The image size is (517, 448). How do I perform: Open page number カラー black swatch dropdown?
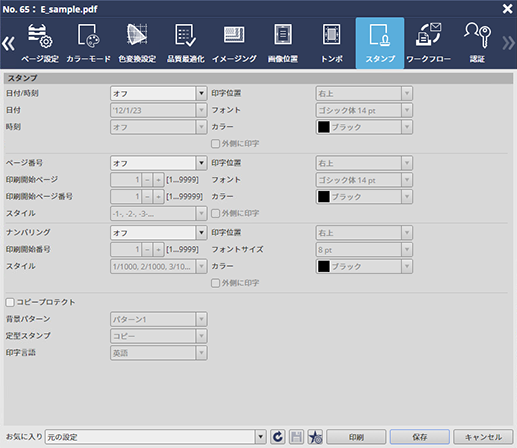click(364, 197)
